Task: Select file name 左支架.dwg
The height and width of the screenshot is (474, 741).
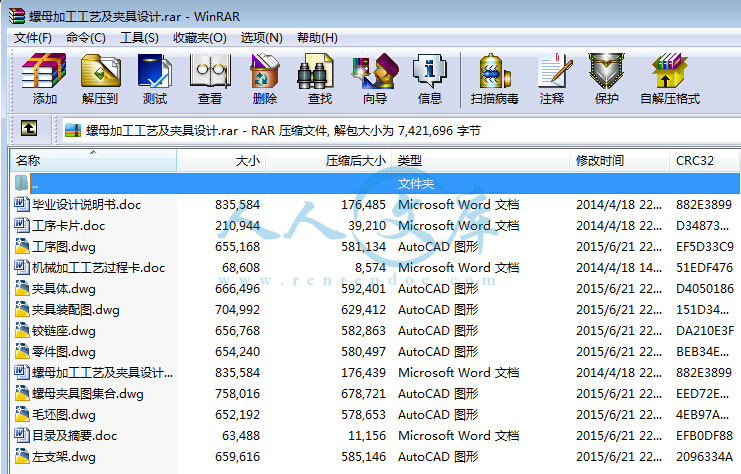Action: [x=64, y=457]
